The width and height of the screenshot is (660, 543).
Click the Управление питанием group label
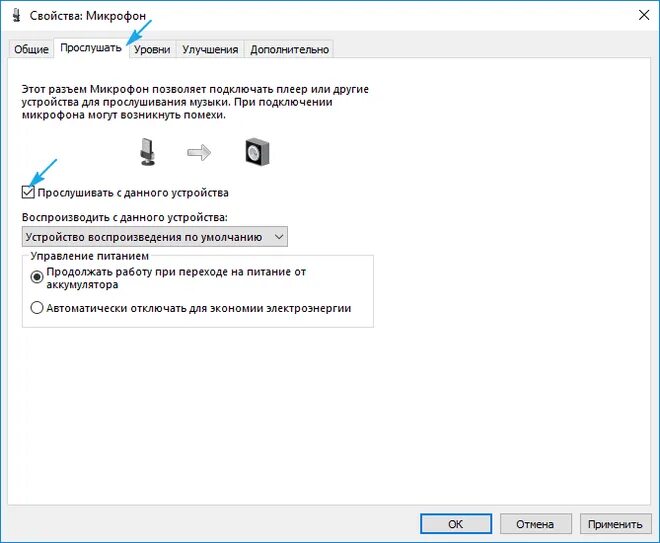[90, 256]
